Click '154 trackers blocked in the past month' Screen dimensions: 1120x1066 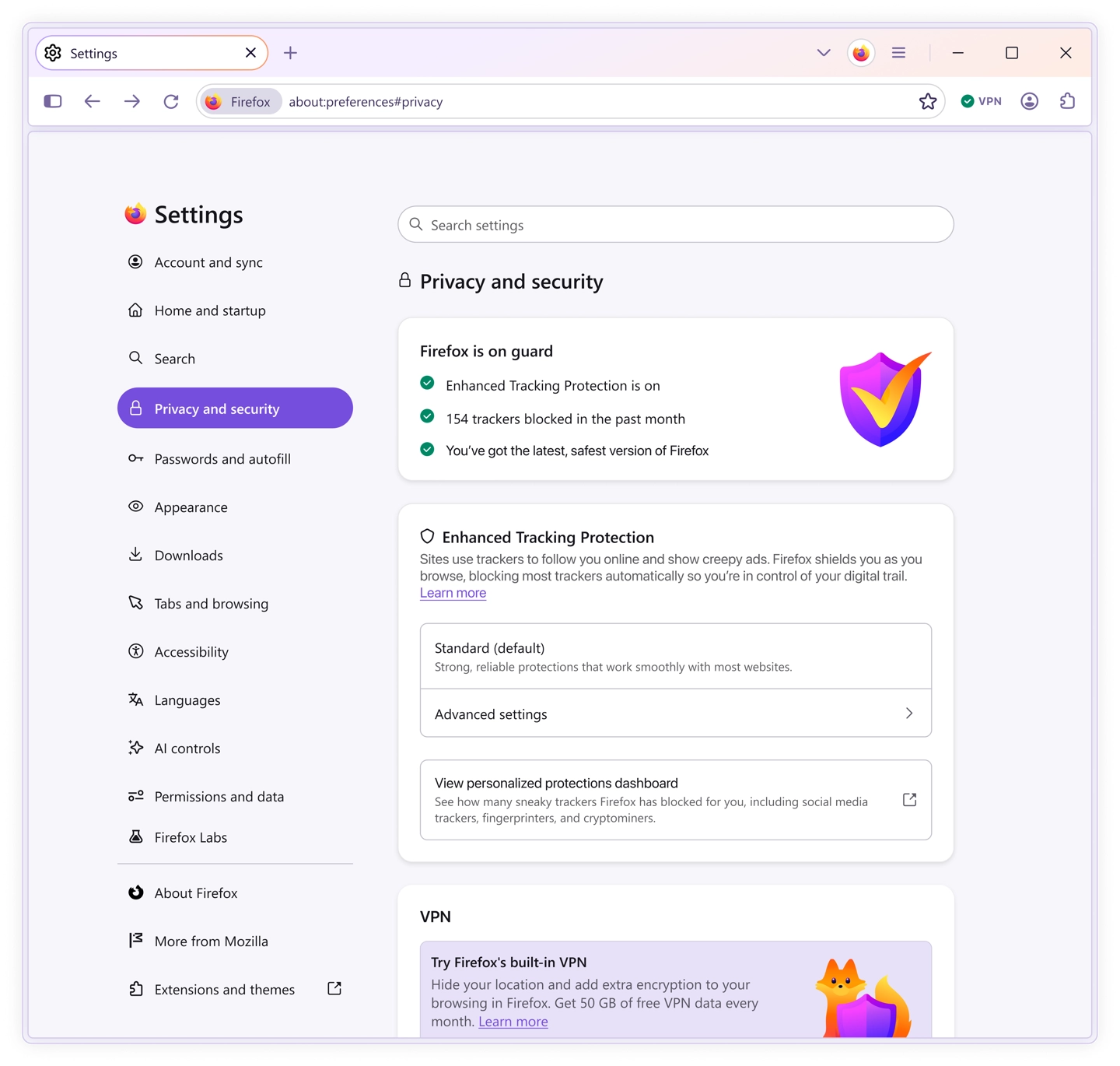(565, 419)
